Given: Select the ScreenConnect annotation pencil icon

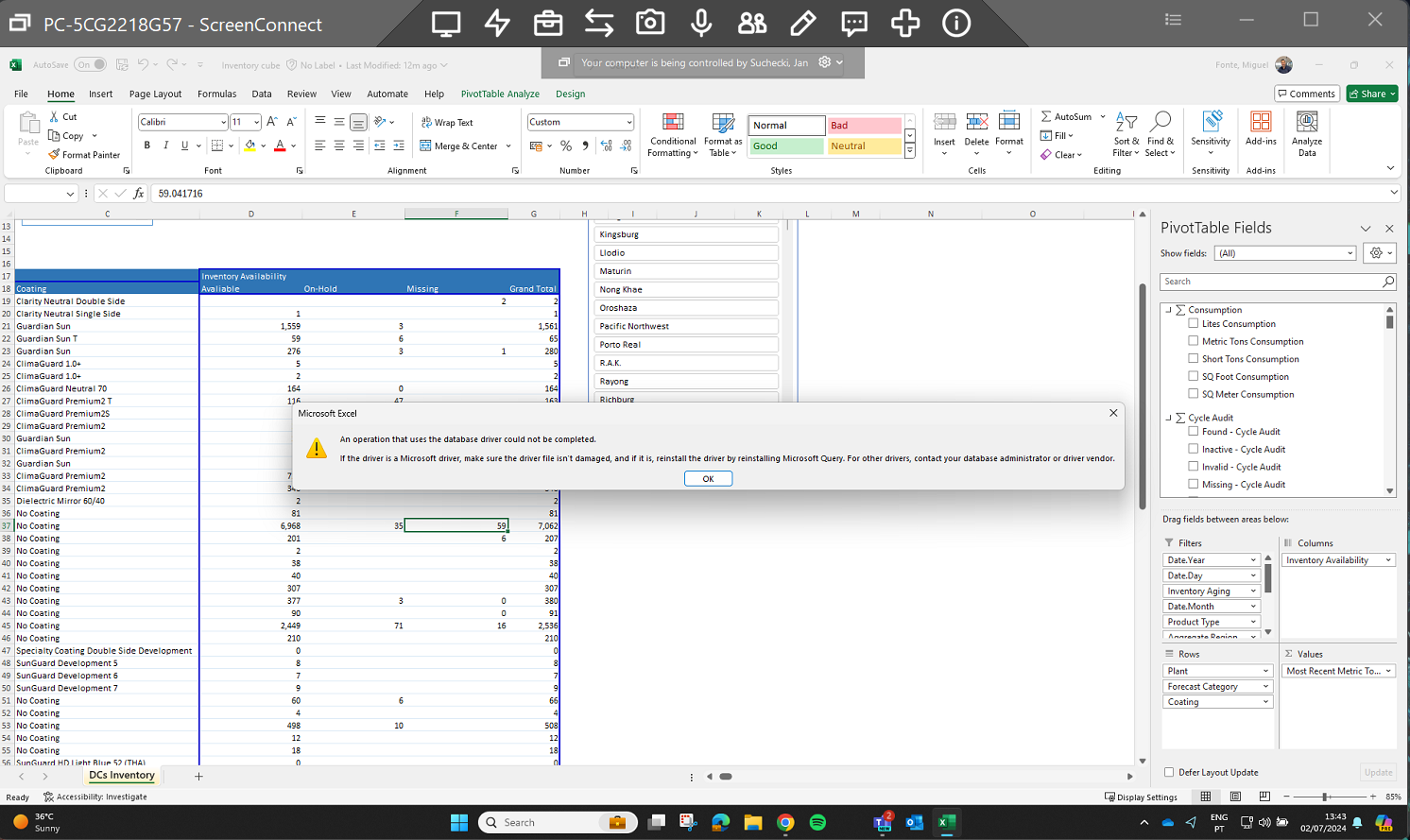Looking at the screenshot, I should click(803, 23).
